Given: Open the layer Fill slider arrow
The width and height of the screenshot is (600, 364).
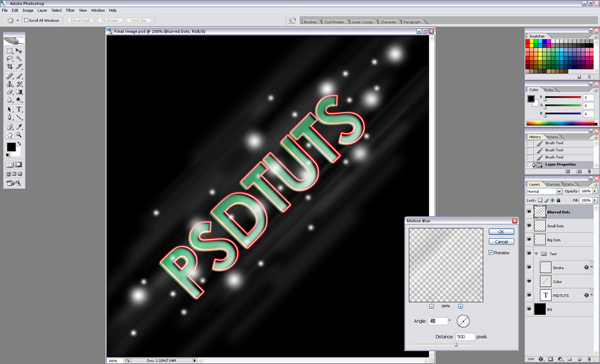Looking at the screenshot, I should (x=595, y=200).
